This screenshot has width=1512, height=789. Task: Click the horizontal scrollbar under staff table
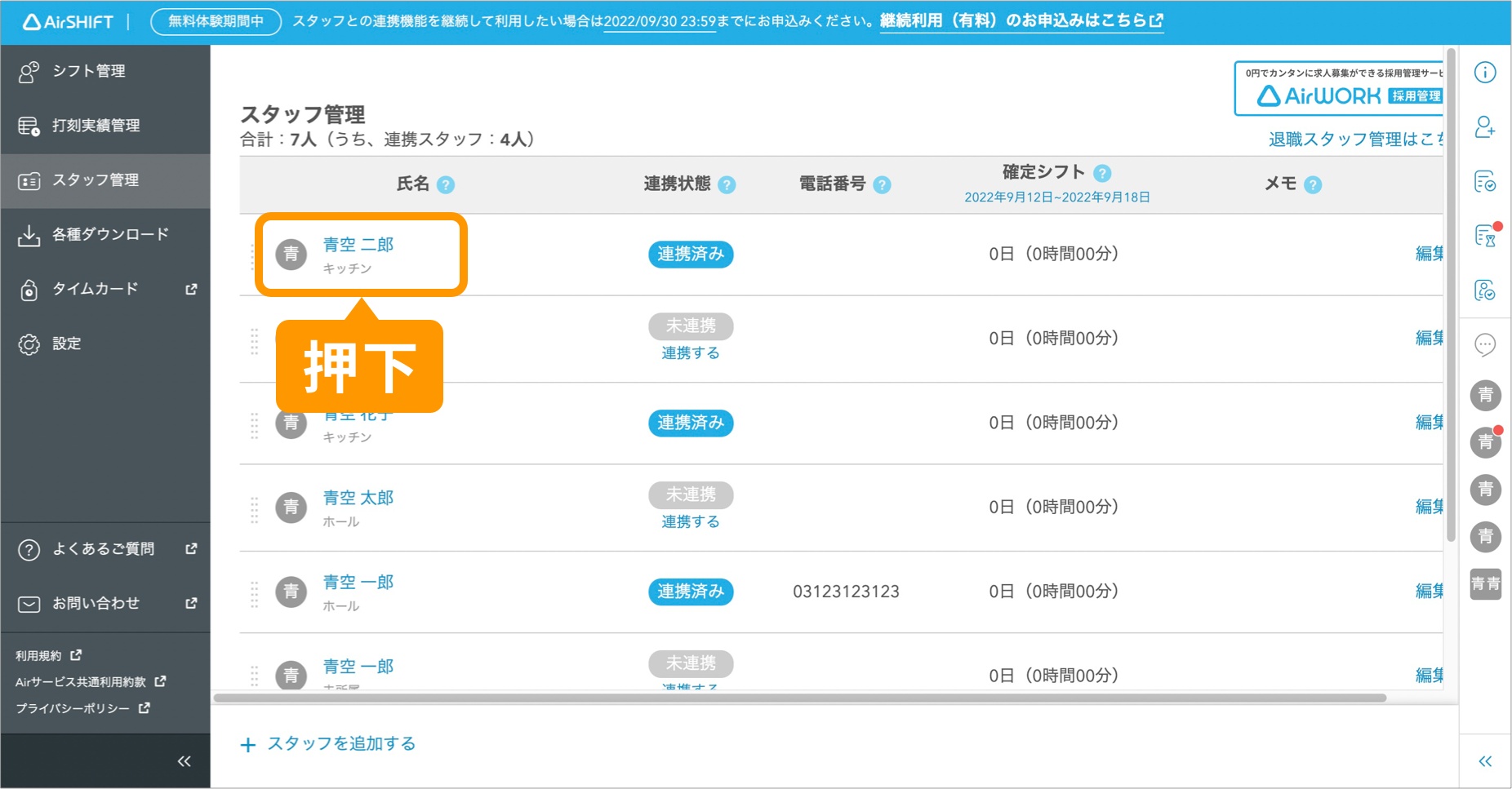click(x=800, y=698)
